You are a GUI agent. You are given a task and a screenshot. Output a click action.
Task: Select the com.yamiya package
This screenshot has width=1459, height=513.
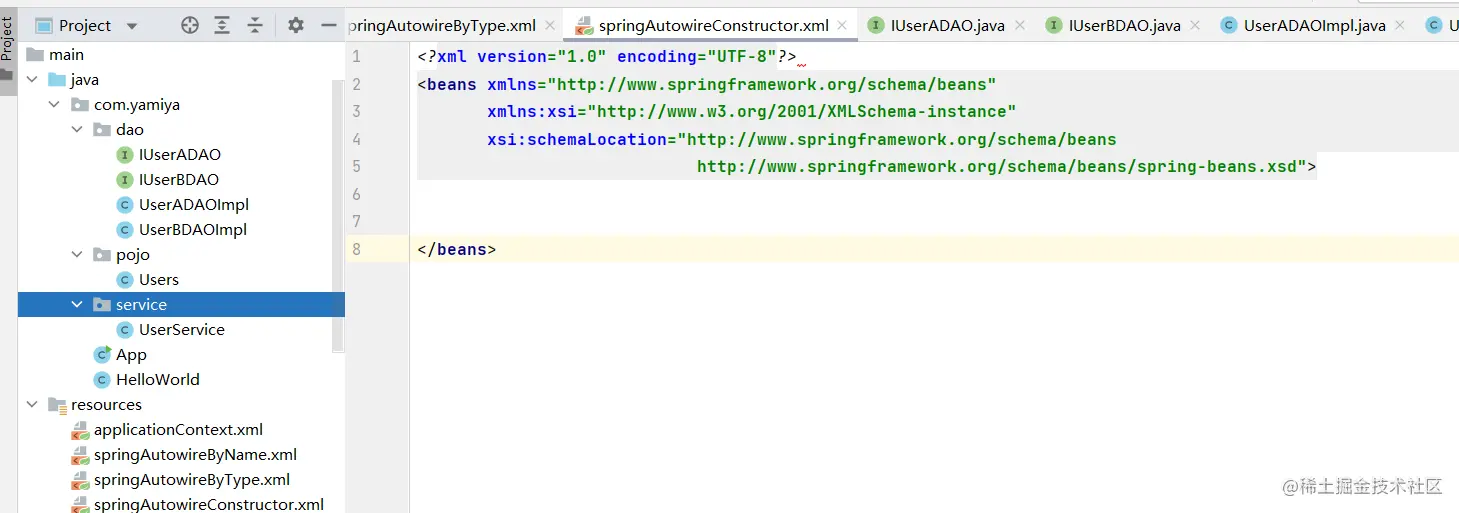pyautogui.click(x=137, y=105)
